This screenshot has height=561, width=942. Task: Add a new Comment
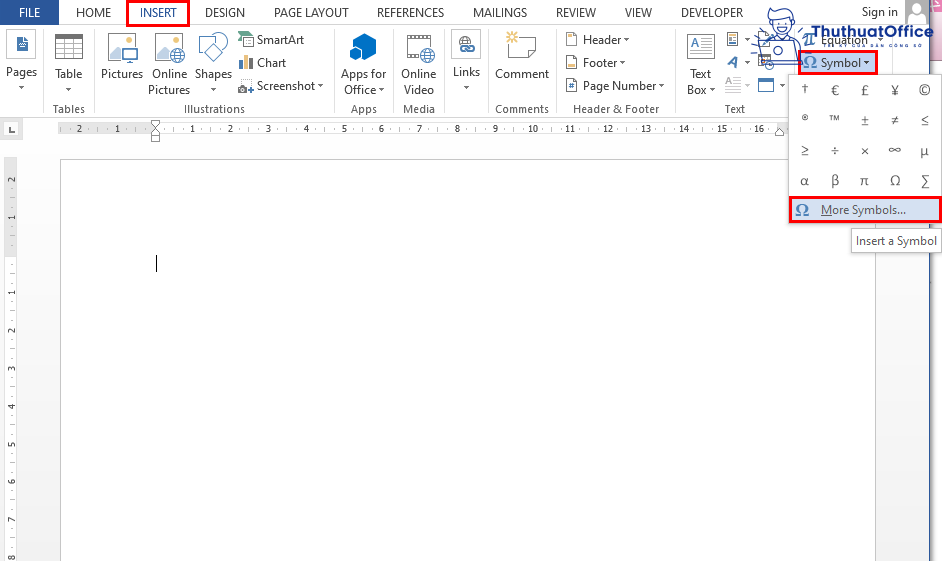point(521,58)
